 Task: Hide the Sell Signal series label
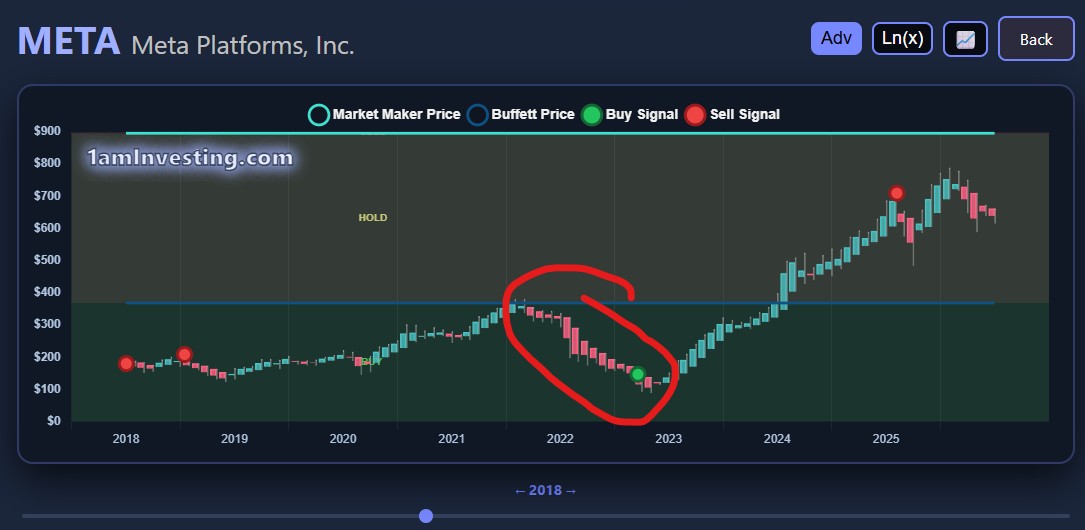(744, 115)
